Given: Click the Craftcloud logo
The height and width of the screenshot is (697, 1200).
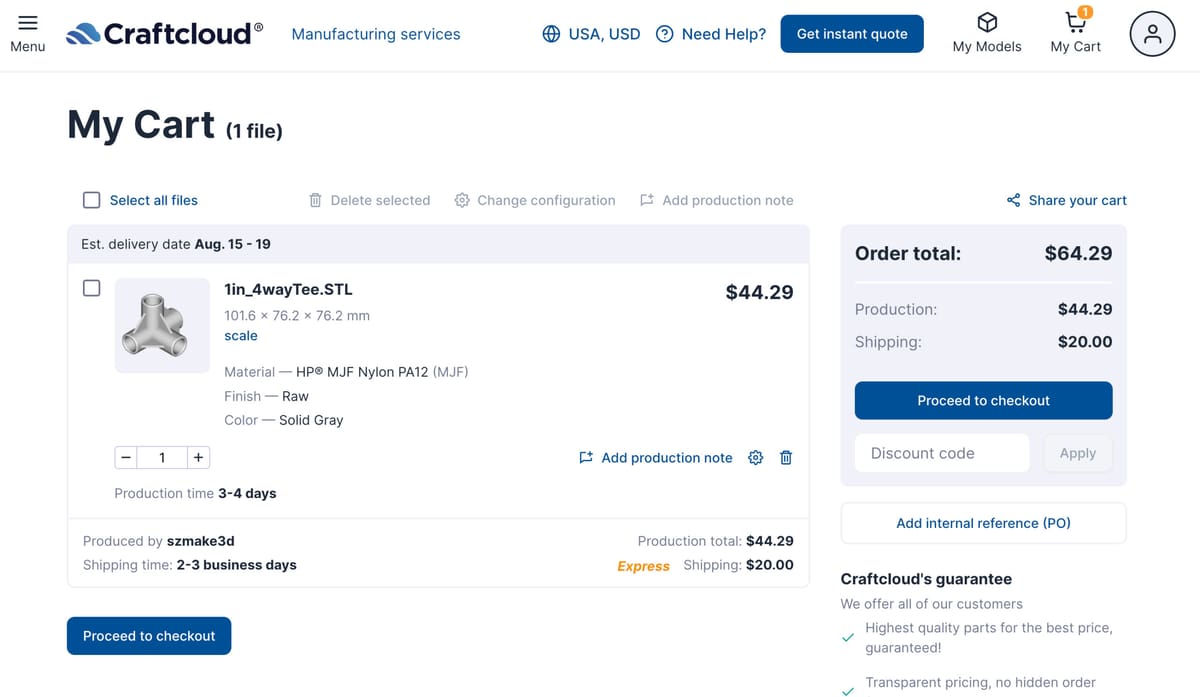Looking at the screenshot, I should tap(165, 34).
